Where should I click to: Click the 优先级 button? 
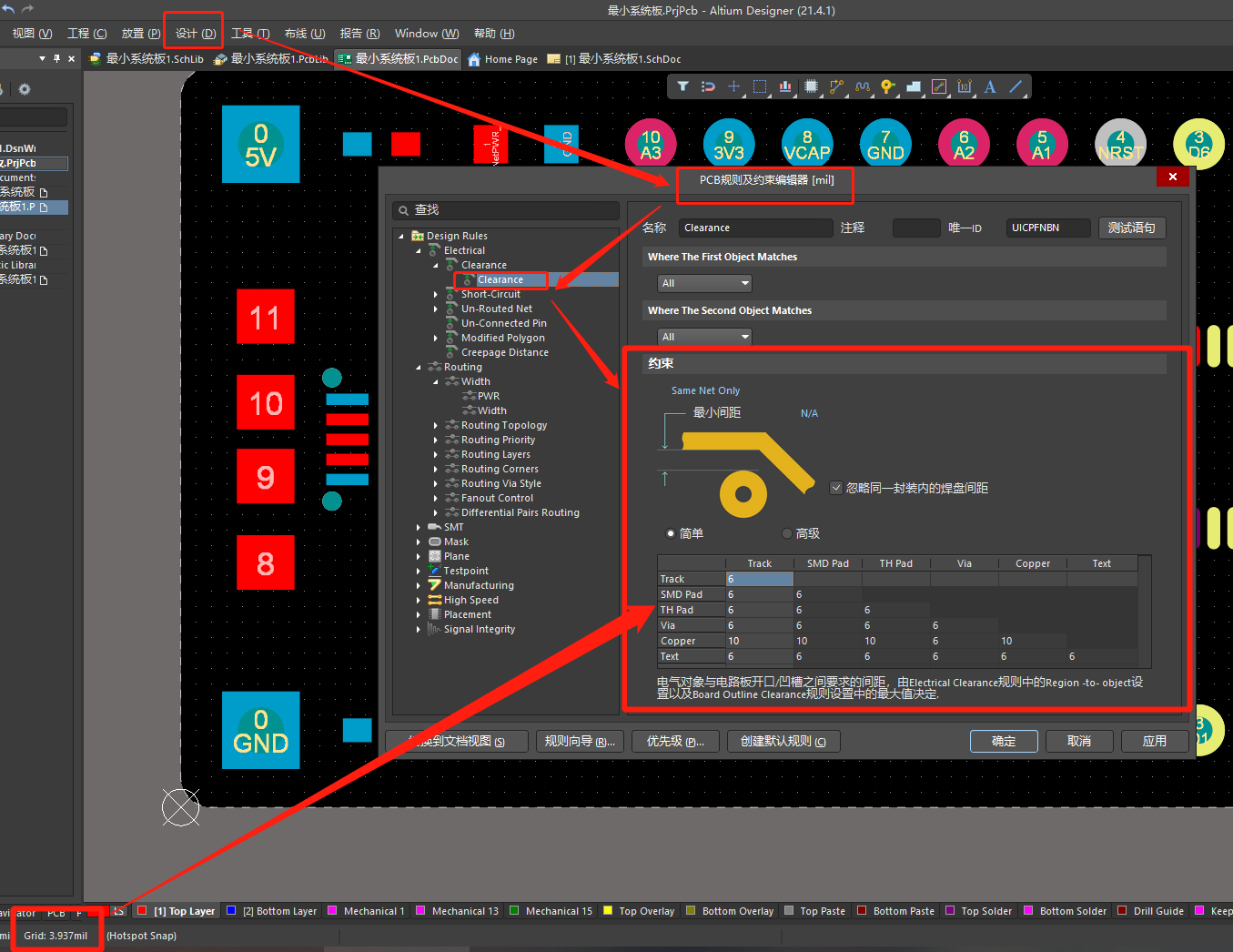675,741
